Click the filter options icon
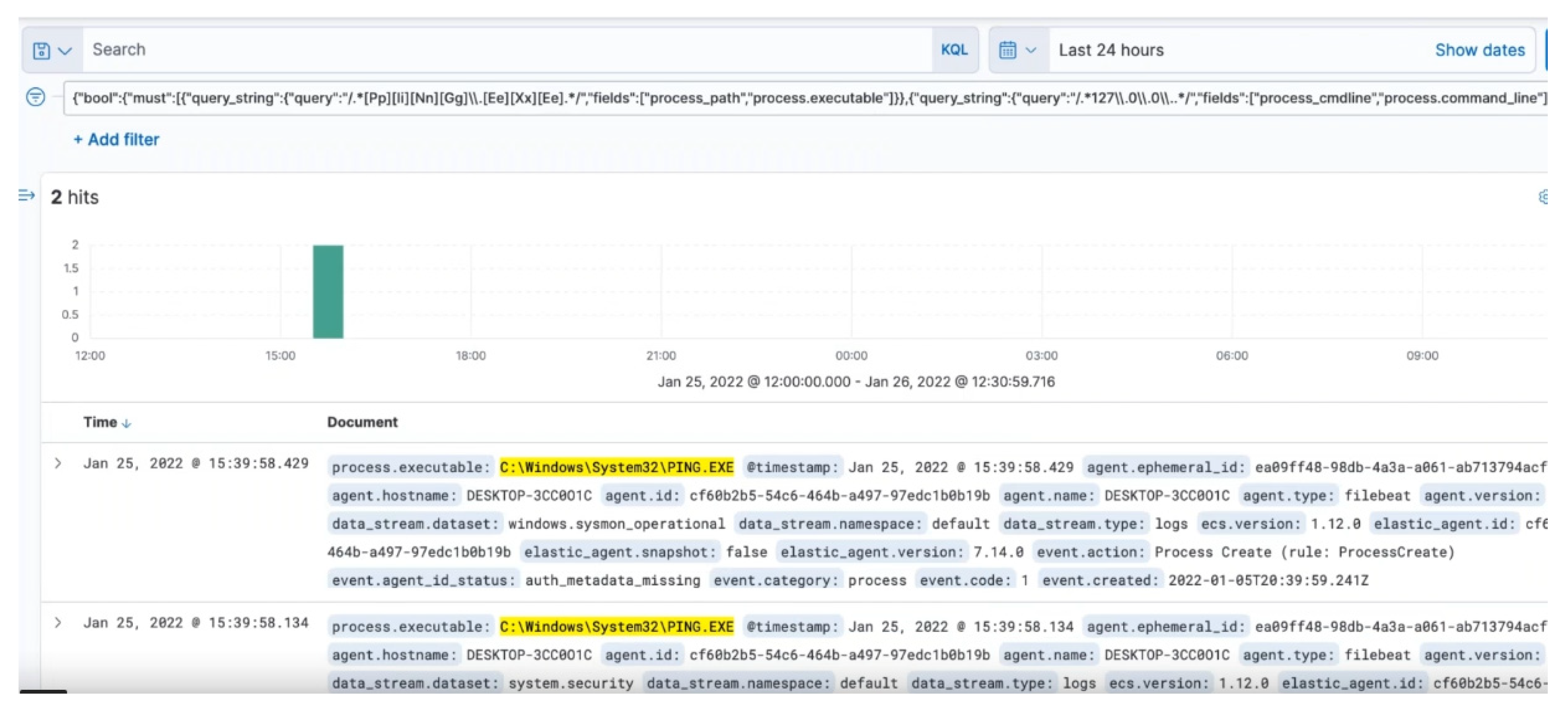This screenshot has width=1568, height=710. click(x=36, y=97)
